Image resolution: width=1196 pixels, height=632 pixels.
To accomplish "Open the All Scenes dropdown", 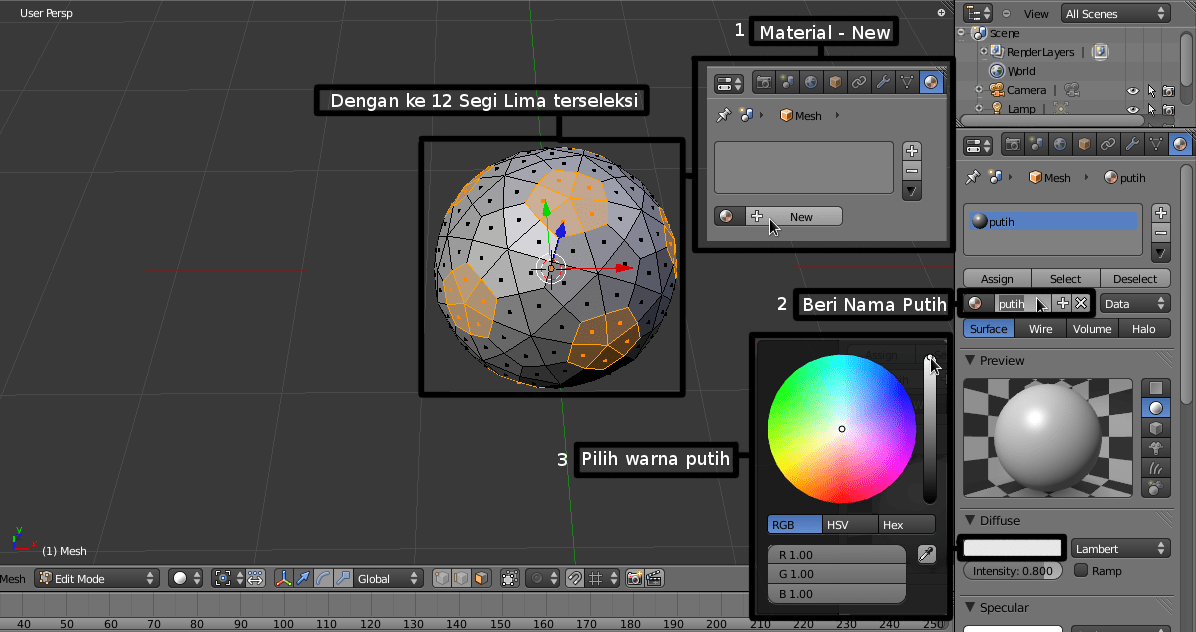I will click(x=1114, y=14).
